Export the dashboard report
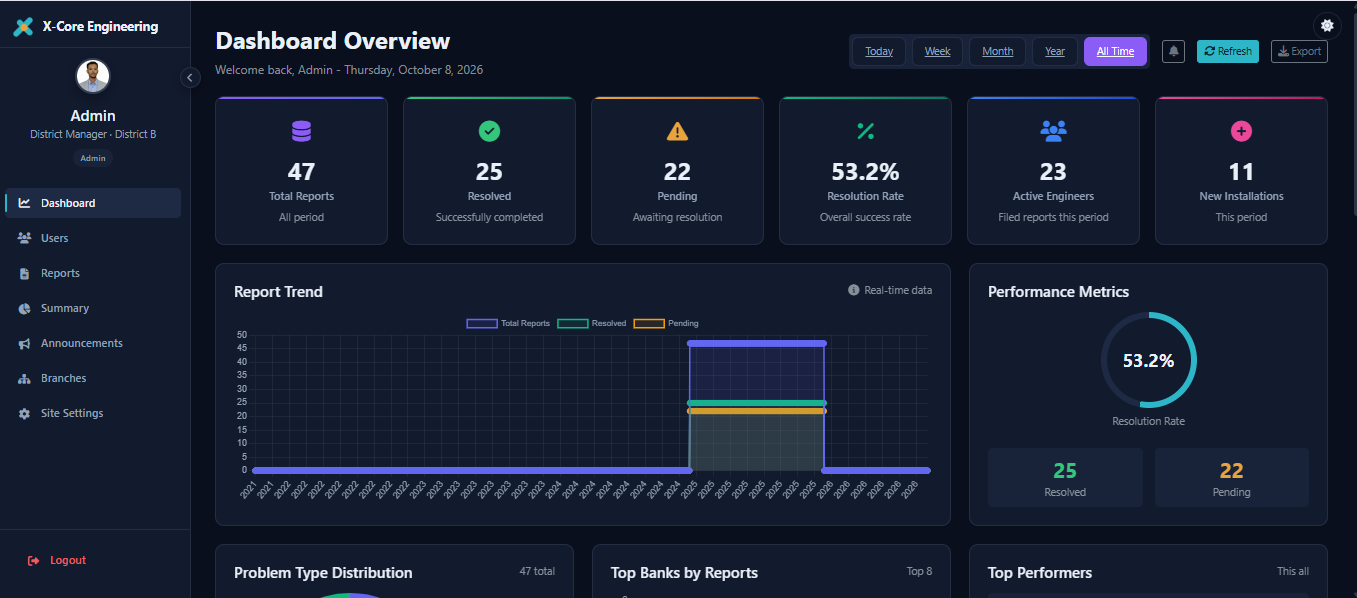This screenshot has height=598, width=1357. tap(1299, 51)
